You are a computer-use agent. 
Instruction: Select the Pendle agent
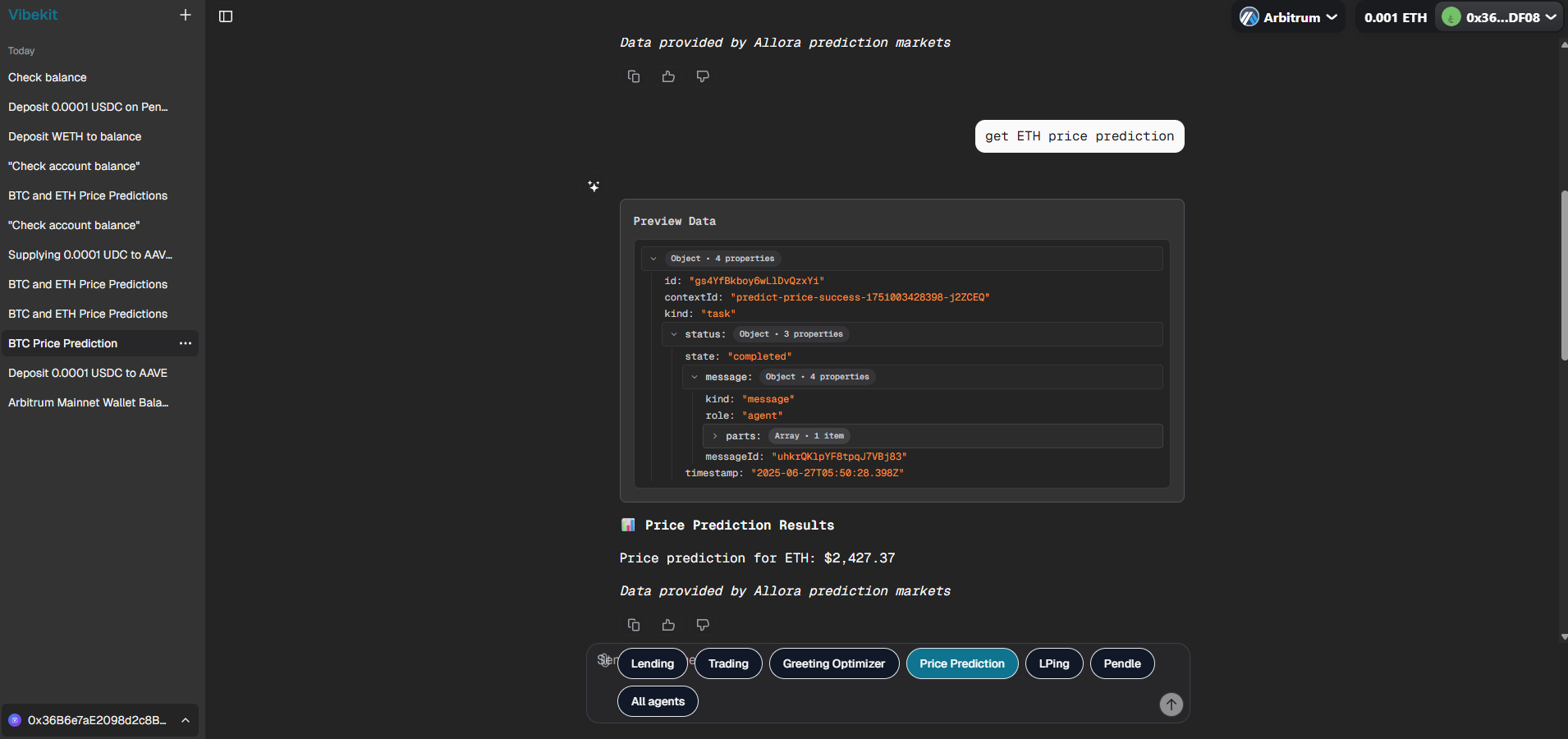point(1122,663)
